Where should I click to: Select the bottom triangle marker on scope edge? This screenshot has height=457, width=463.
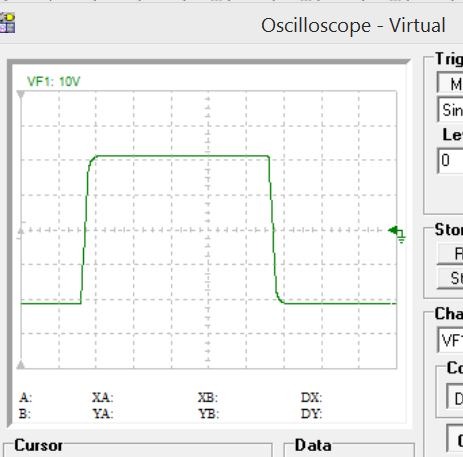[x=21, y=364]
